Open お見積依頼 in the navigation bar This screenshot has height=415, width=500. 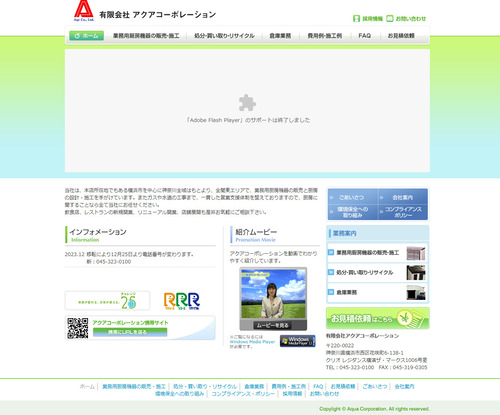(401, 36)
